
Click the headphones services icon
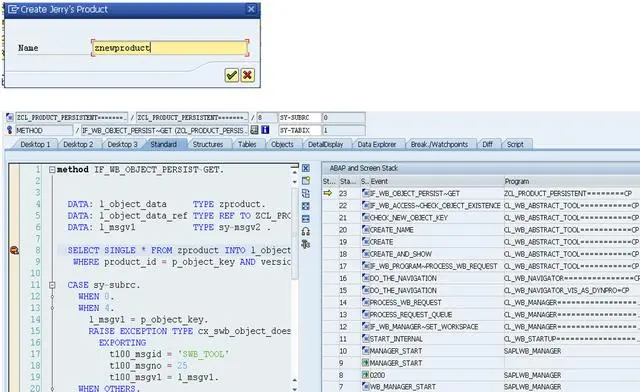[306, 232]
